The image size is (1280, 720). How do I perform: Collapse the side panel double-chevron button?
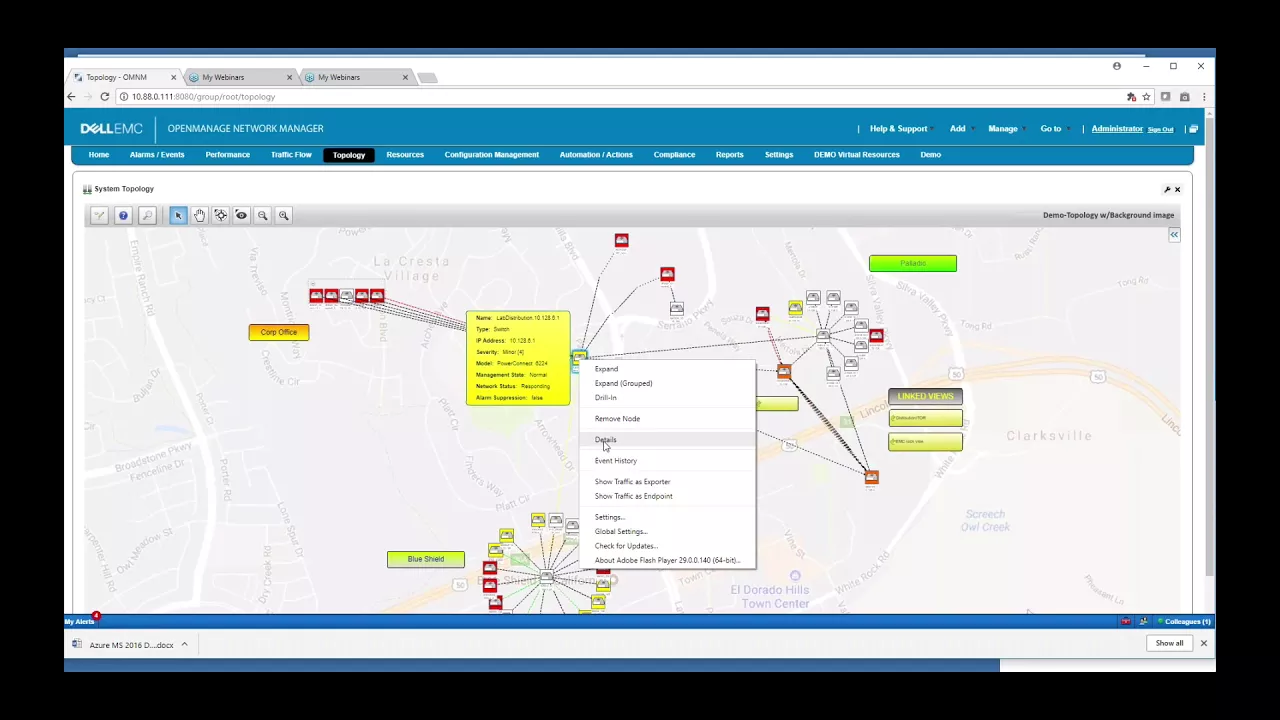coord(1174,235)
